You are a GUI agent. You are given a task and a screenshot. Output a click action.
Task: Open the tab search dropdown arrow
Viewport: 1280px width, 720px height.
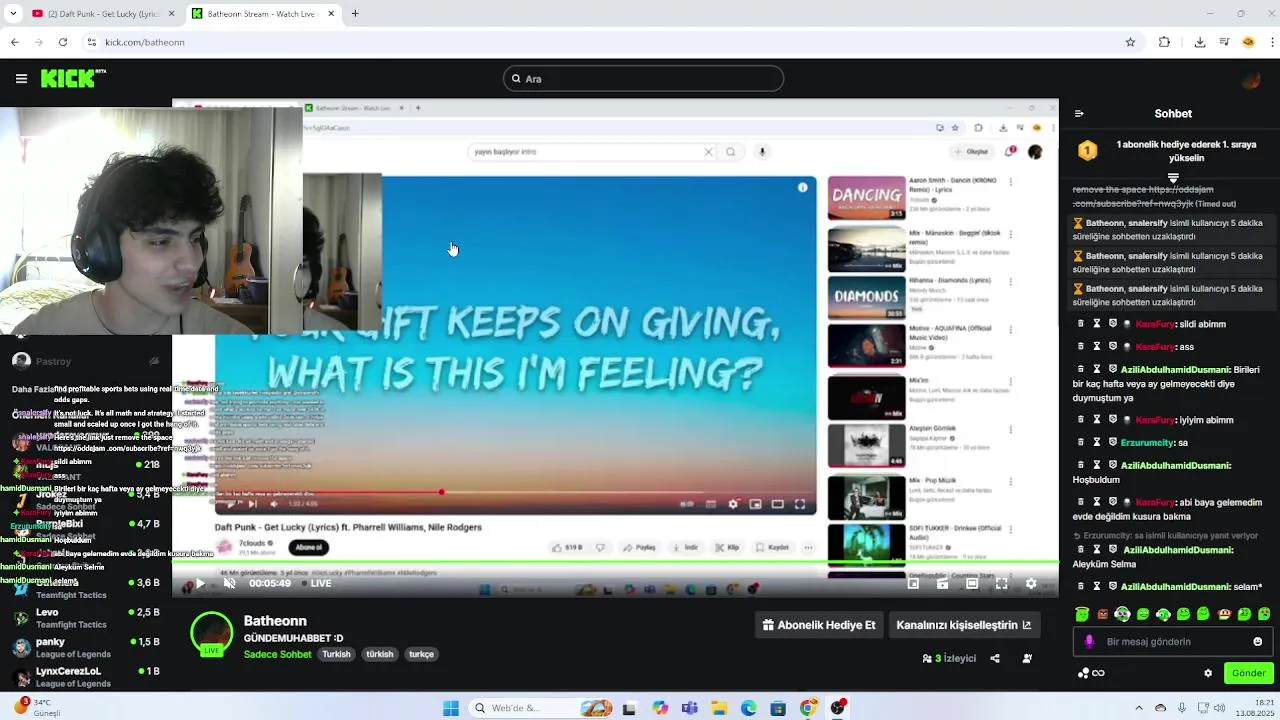(x=13, y=14)
